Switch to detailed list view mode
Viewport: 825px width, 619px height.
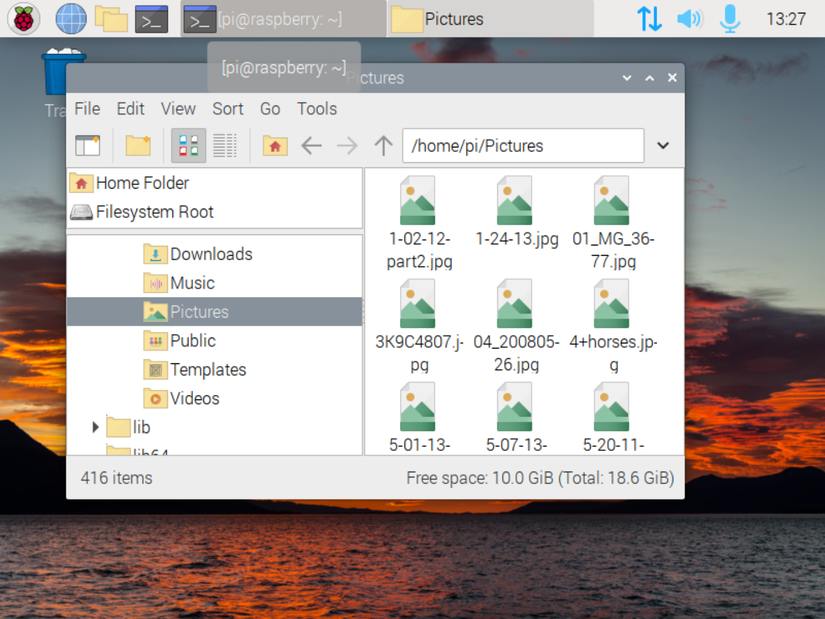(x=225, y=146)
